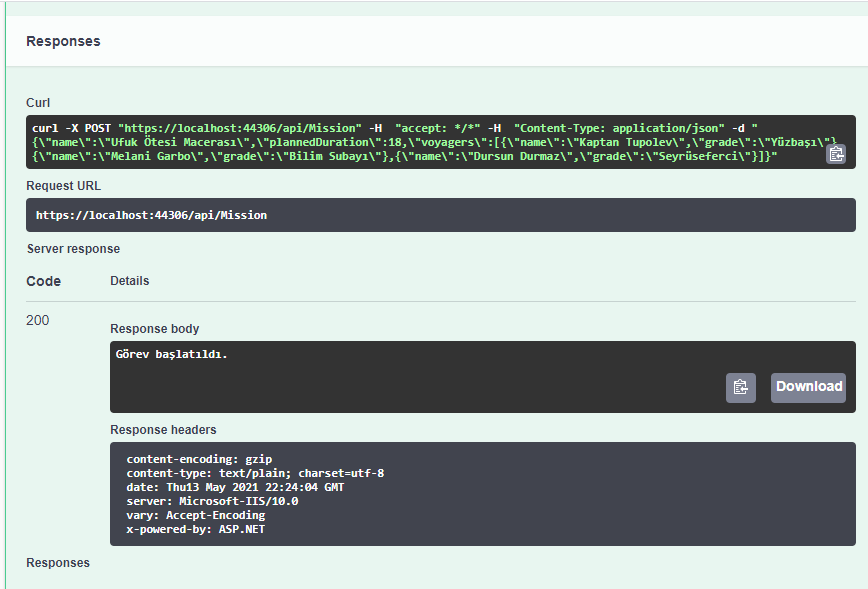Click the Server response label
The height and width of the screenshot is (589, 868).
pyautogui.click(x=73, y=248)
